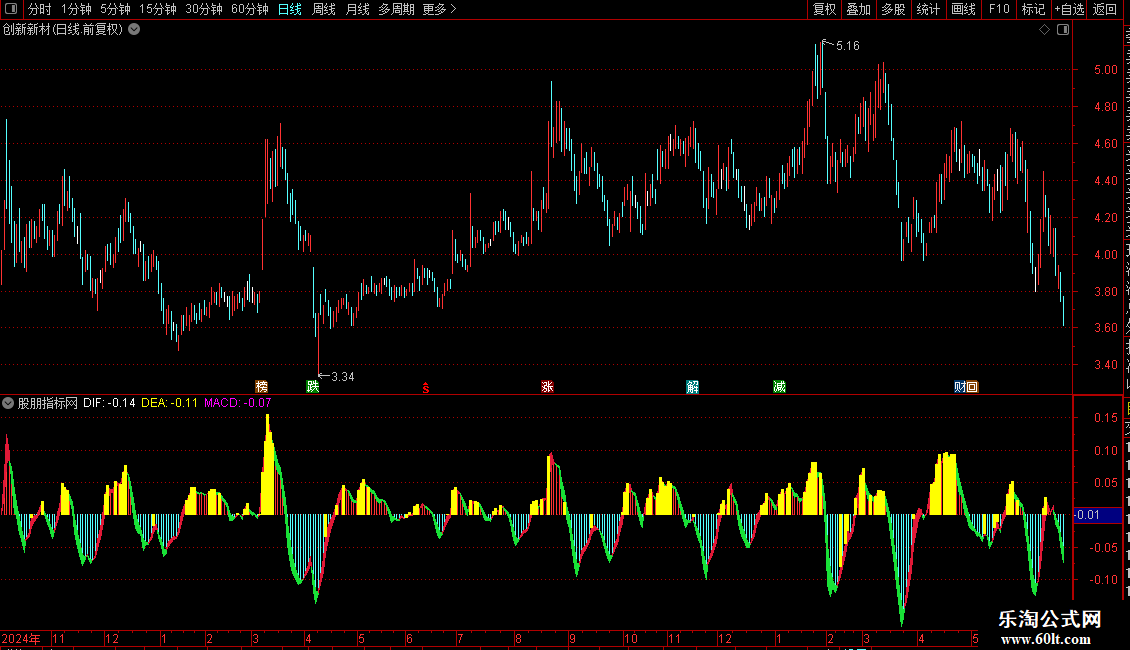This screenshot has width=1130, height=650.
Task: Open the 减 event marker
Action: (x=780, y=387)
